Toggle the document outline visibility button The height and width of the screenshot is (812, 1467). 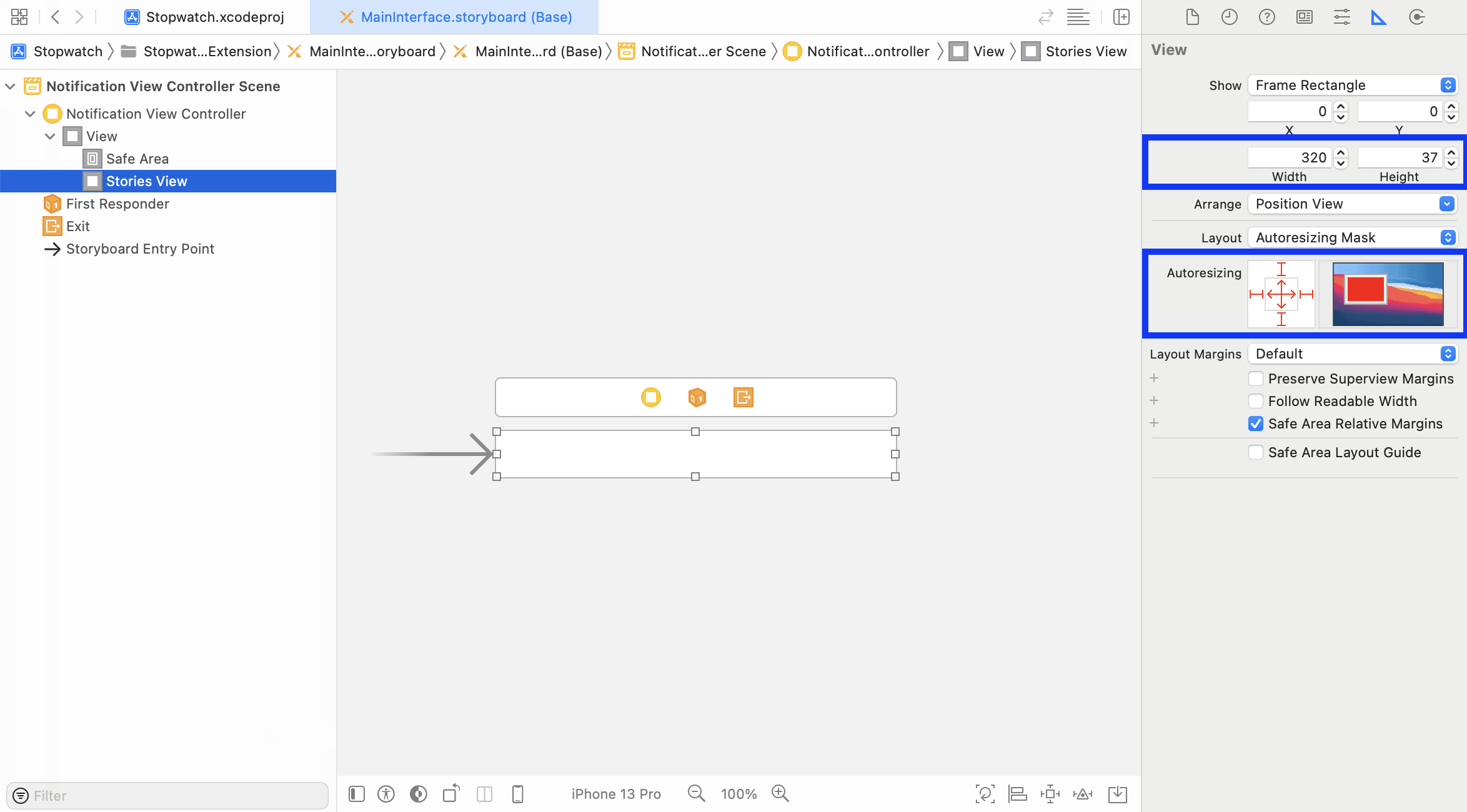click(357, 794)
